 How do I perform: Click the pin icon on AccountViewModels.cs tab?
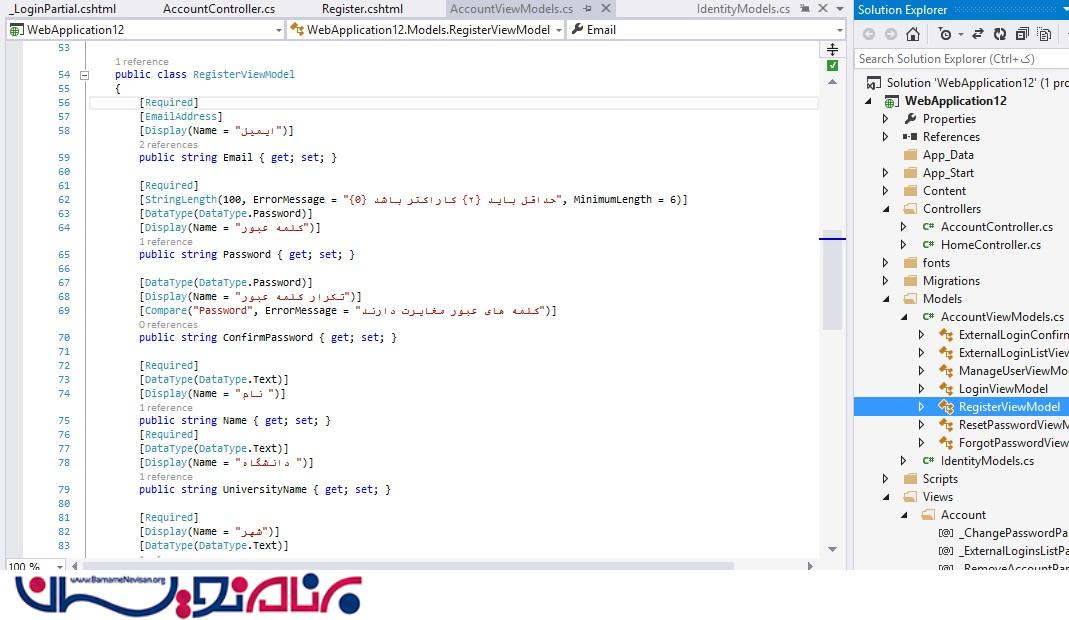pos(588,9)
